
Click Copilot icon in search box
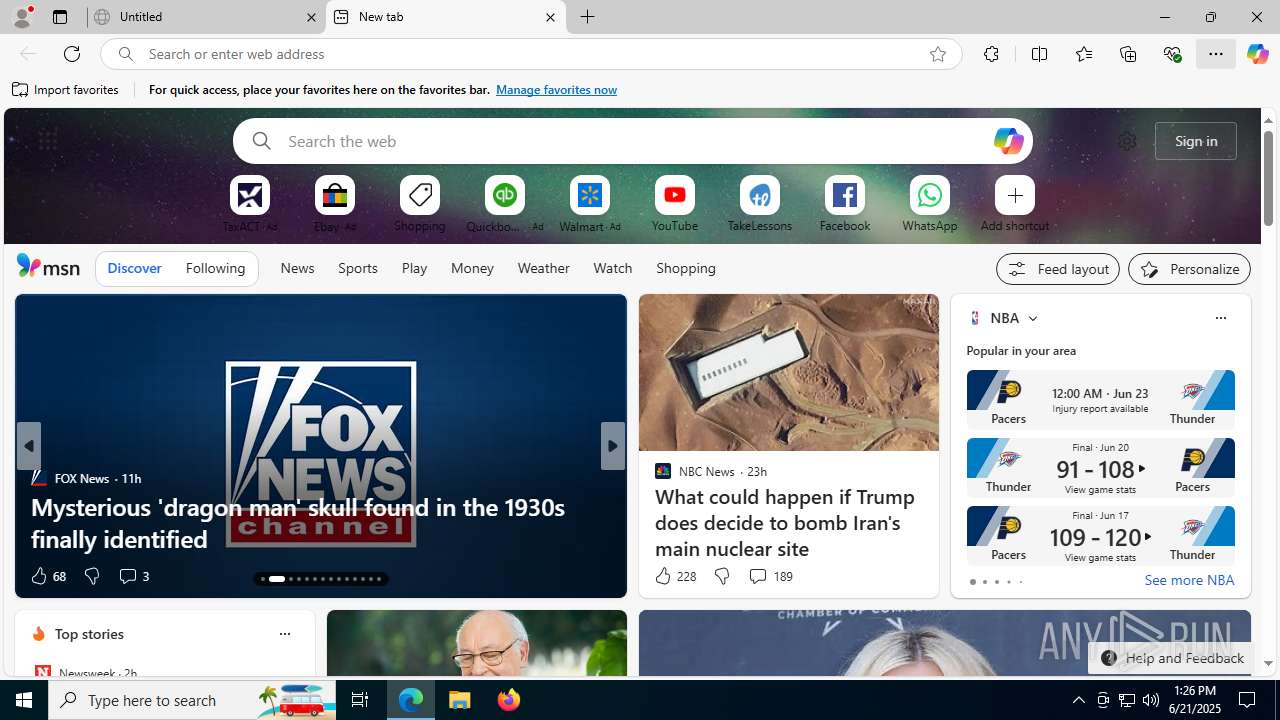1008,141
